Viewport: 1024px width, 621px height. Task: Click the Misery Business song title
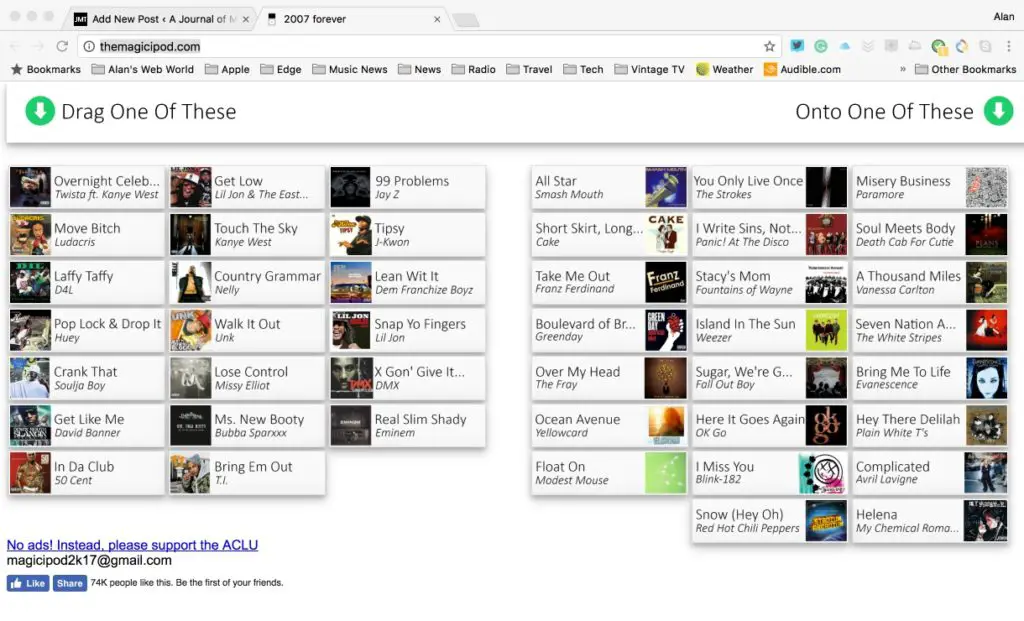[903, 180]
